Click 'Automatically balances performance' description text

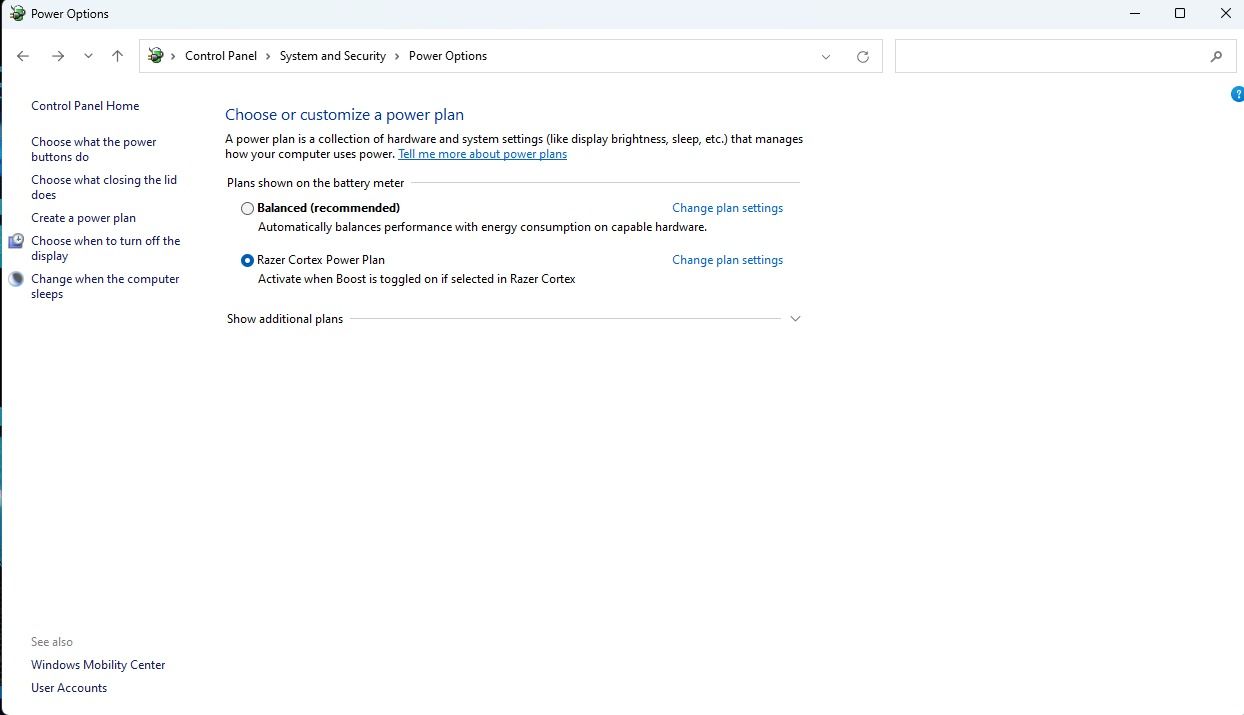click(482, 227)
